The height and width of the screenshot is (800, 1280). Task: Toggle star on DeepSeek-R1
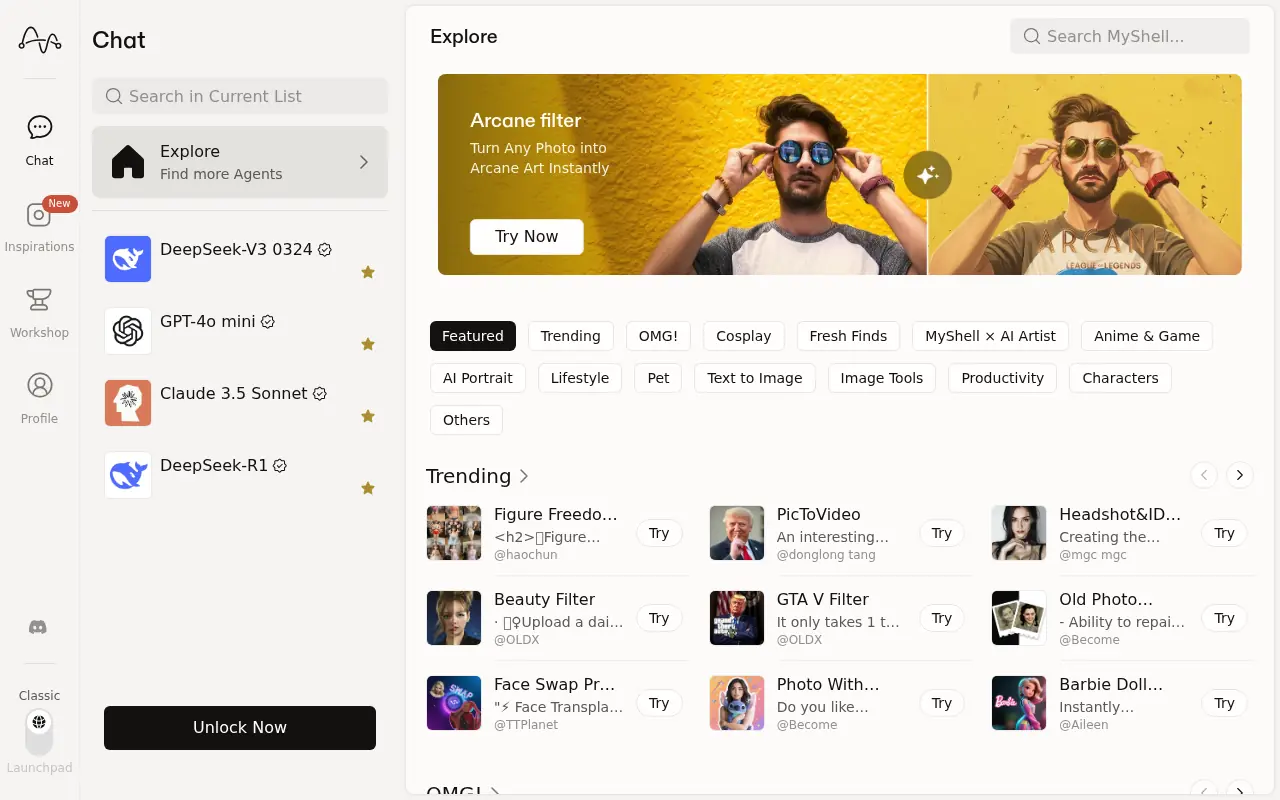tap(368, 488)
